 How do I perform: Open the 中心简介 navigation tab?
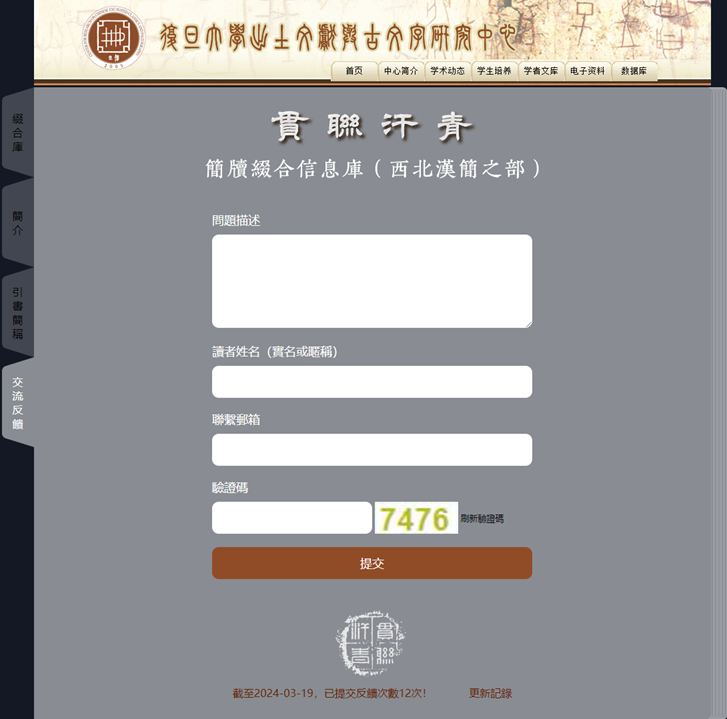401,71
